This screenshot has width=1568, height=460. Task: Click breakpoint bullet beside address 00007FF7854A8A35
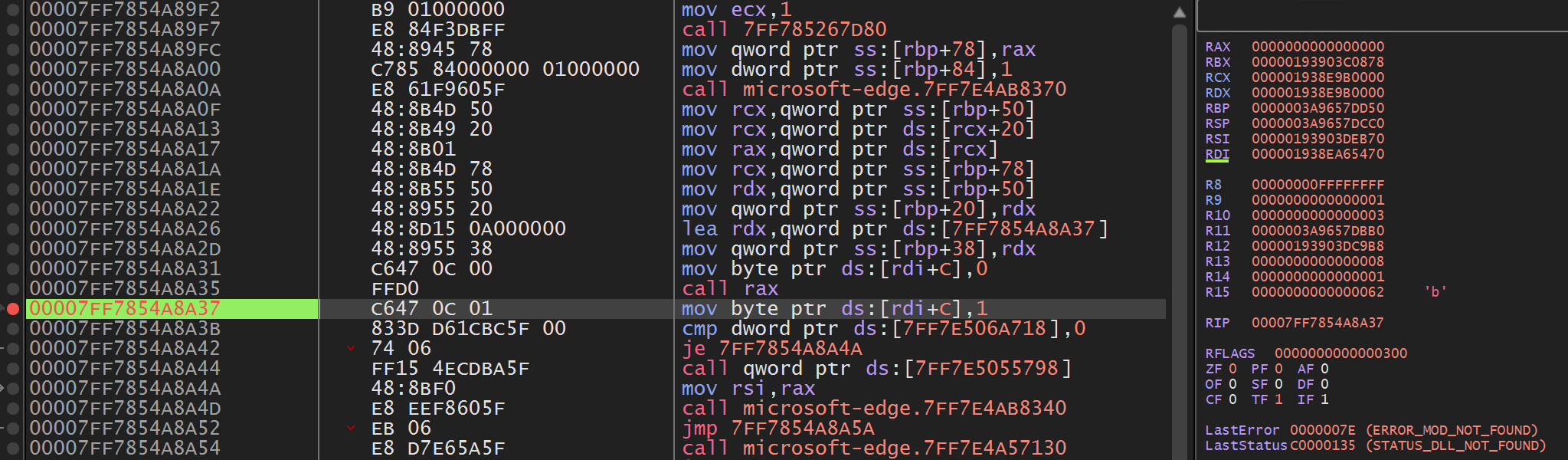pos(13,289)
